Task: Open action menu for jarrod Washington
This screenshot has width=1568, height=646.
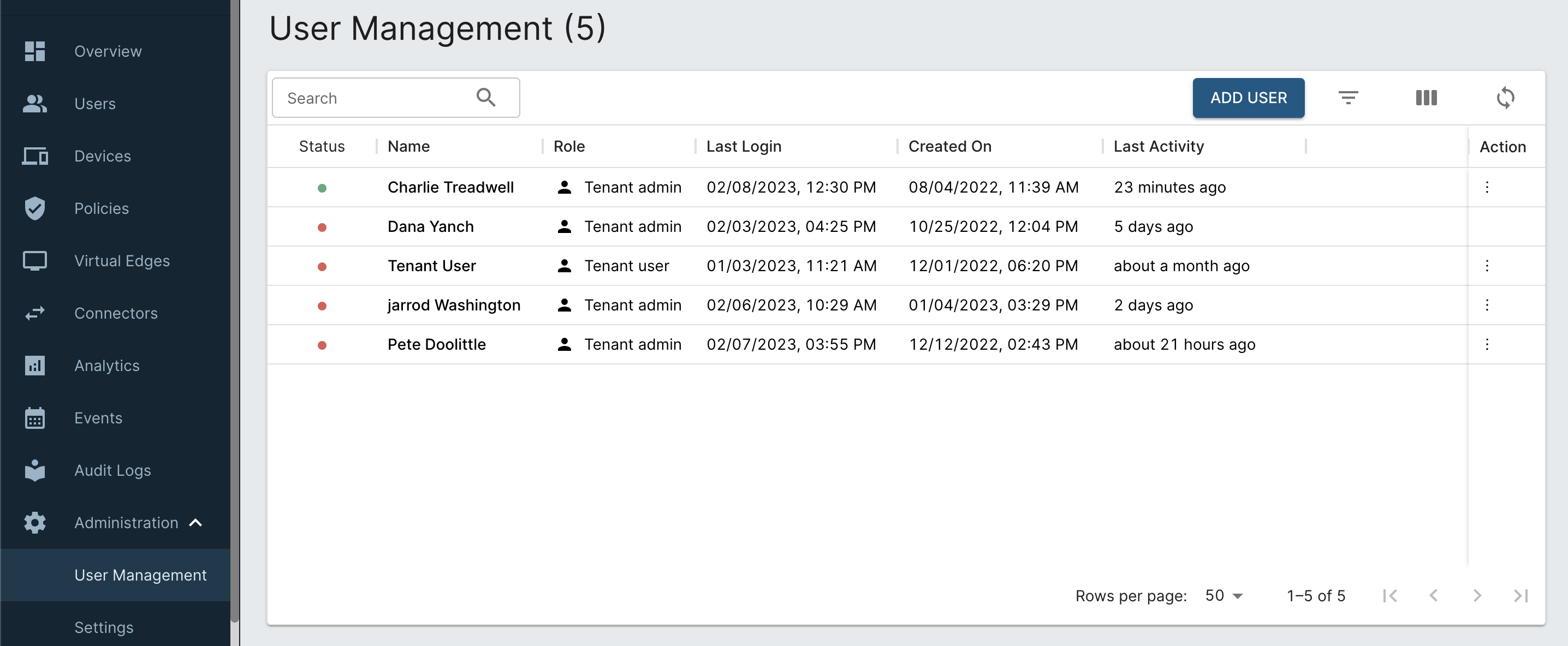Action: pos(1487,306)
